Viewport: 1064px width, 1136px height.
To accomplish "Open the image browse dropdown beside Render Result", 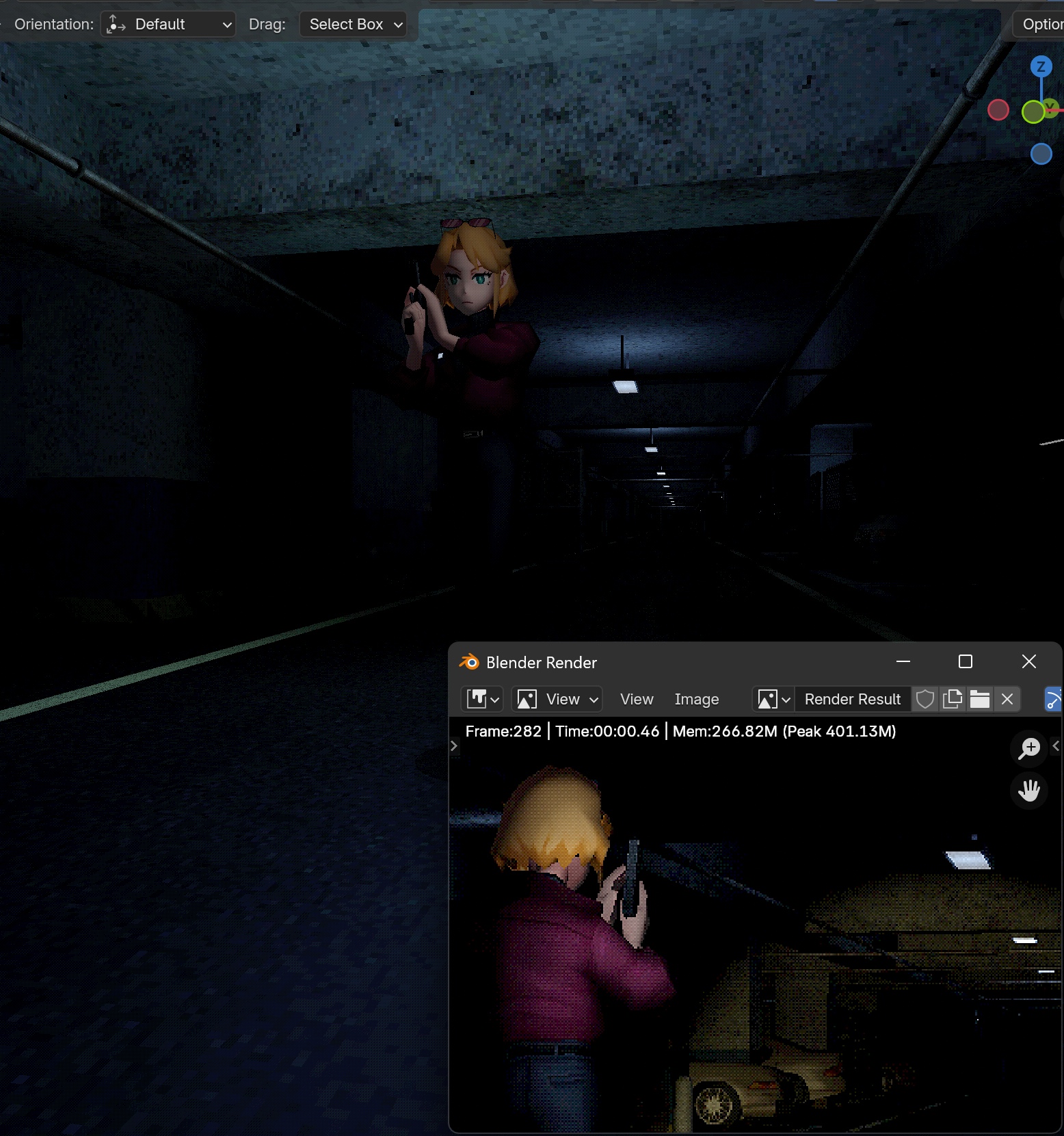I will pyautogui.click(x=773, y=699).
